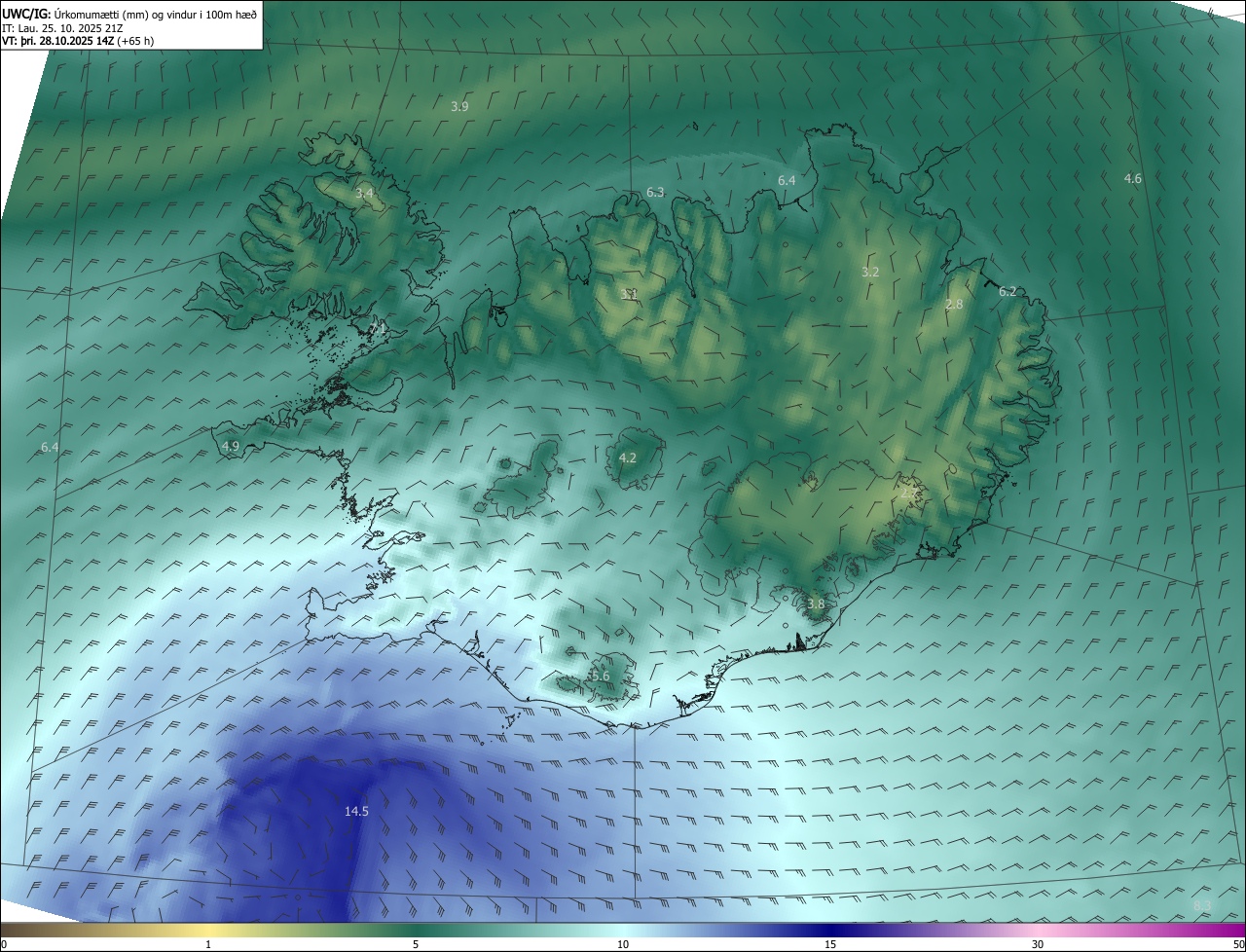Click the 6.4 value over the western ocean
The width and height of the screenshot is (1246, 952).
coord(50,447)
